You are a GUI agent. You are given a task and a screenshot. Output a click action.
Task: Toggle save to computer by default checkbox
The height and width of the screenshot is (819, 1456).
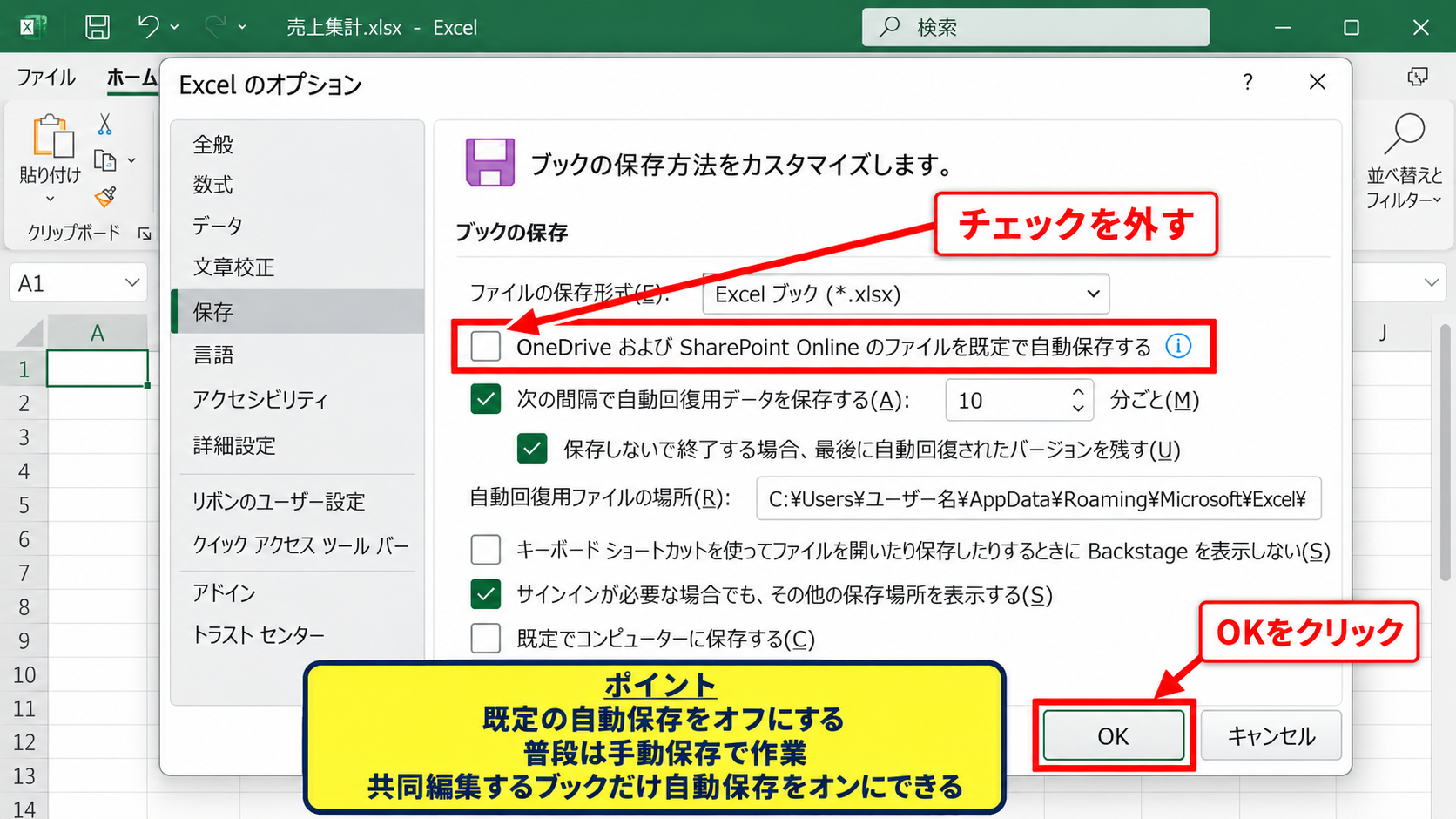pyautogui.click(x=486, y=638)
